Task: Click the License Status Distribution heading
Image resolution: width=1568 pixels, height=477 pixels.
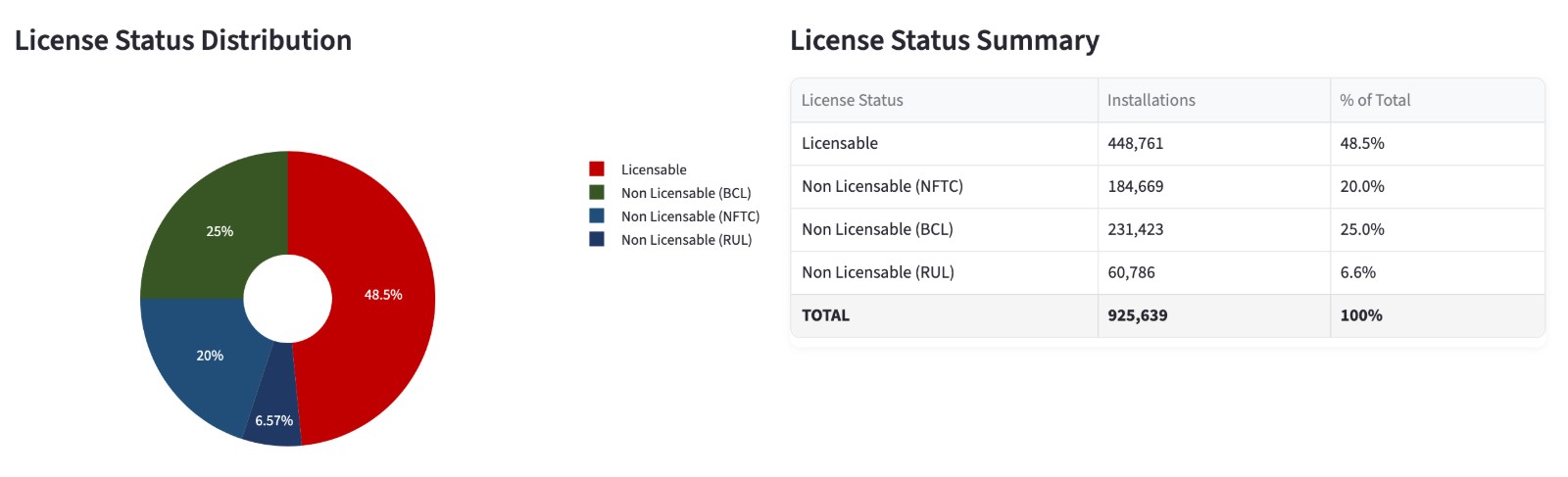Action: point(183,40)
